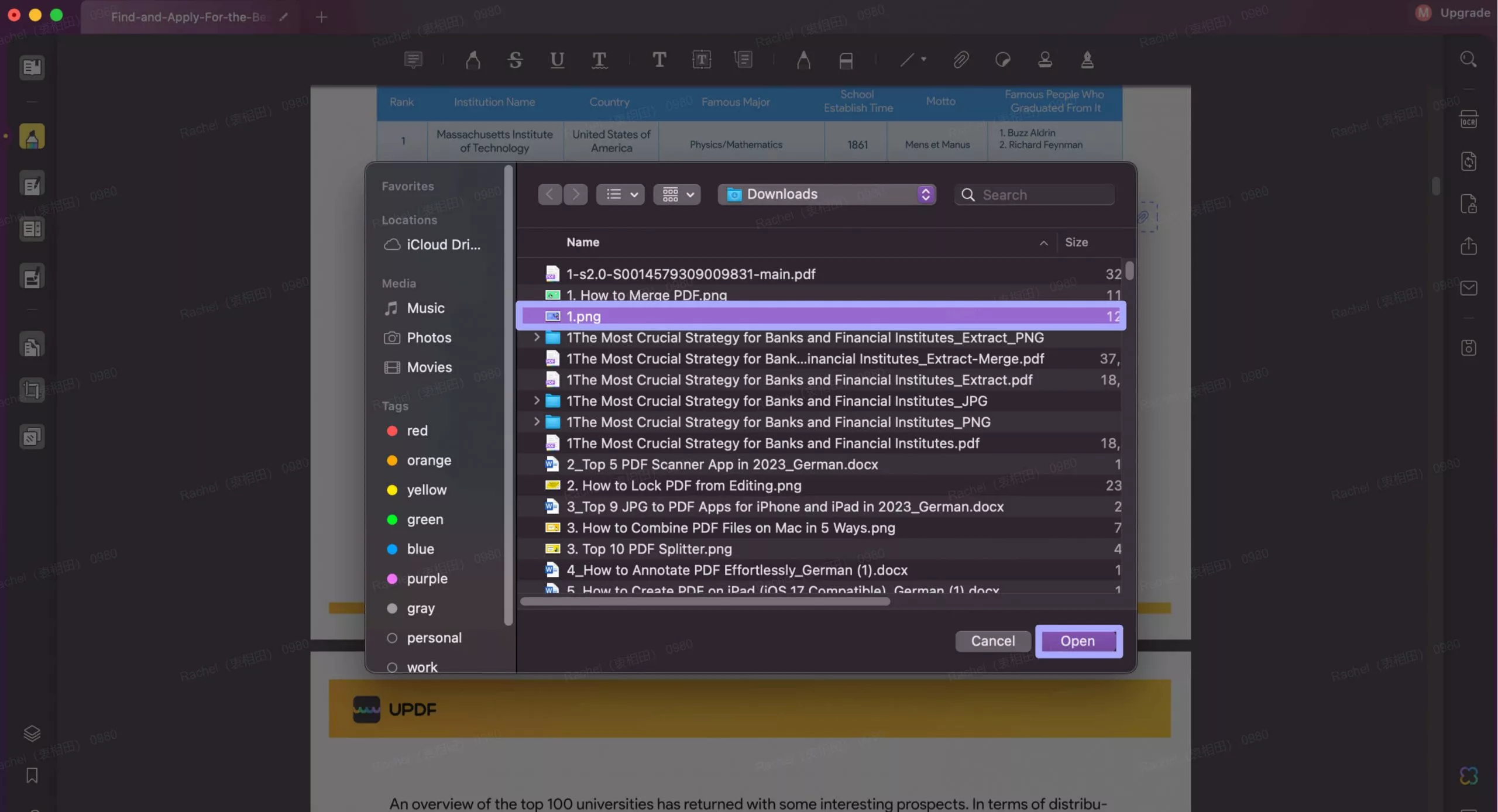This screenshot has height=812, width=1498.
Task: Click the attachment paperclip tool
Action: 960,60
